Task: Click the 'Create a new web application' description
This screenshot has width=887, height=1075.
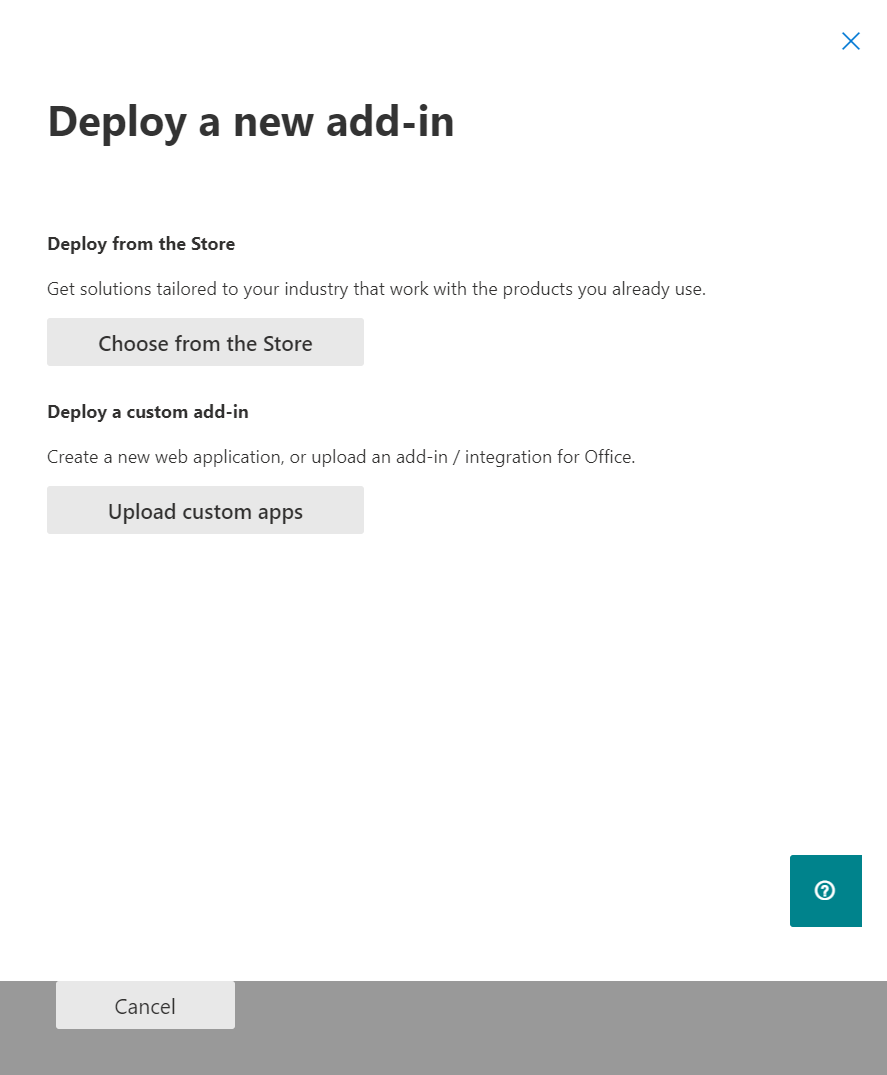Action: click(x=340, y=457)
